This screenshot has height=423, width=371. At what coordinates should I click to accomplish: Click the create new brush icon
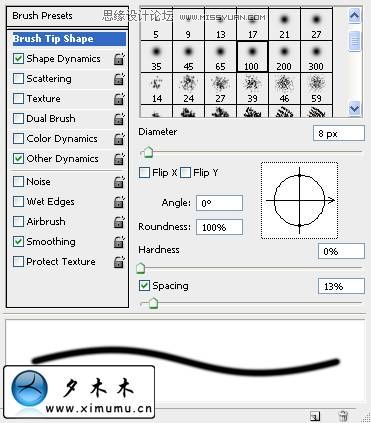(x=315, y=416)
